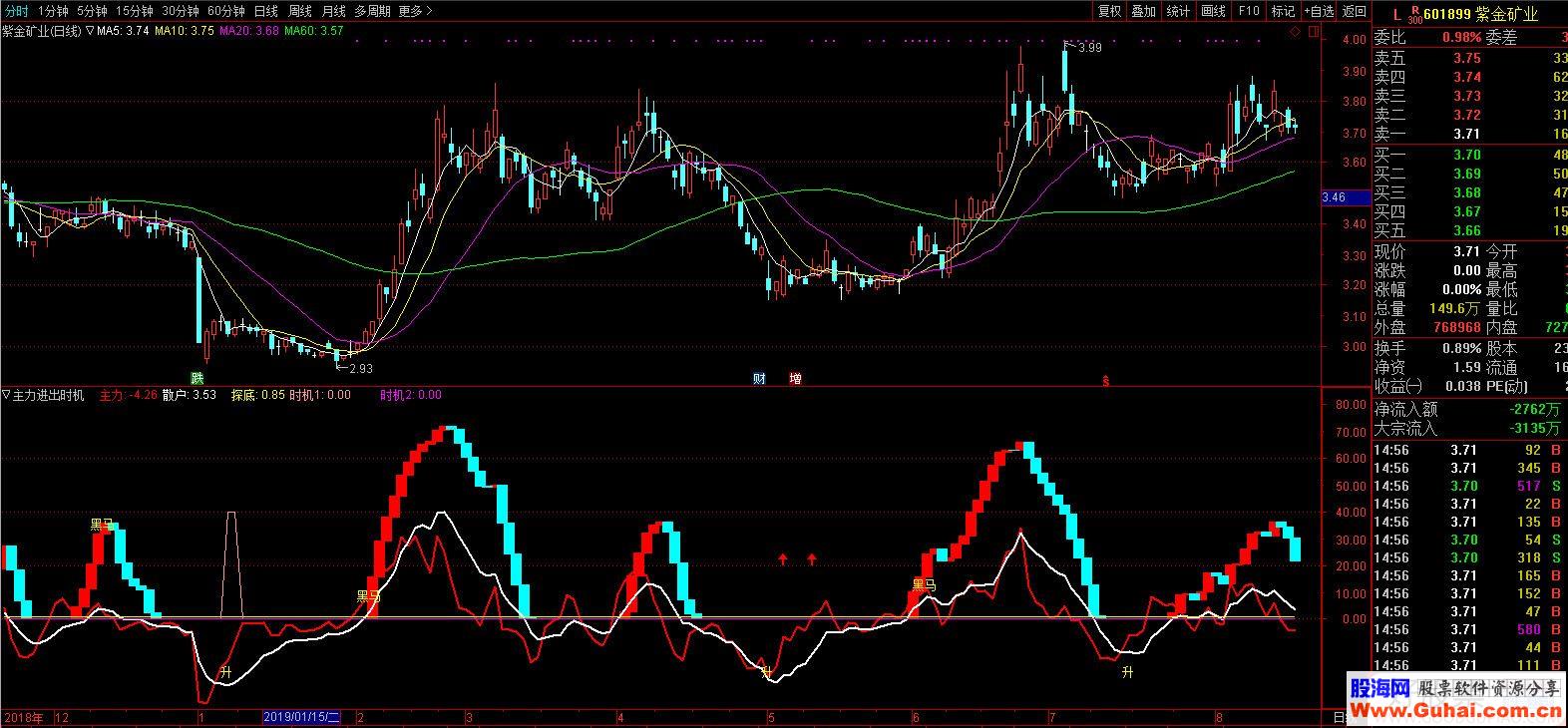Switch to the 月线 monthly chart

click(x=333, y=11)
